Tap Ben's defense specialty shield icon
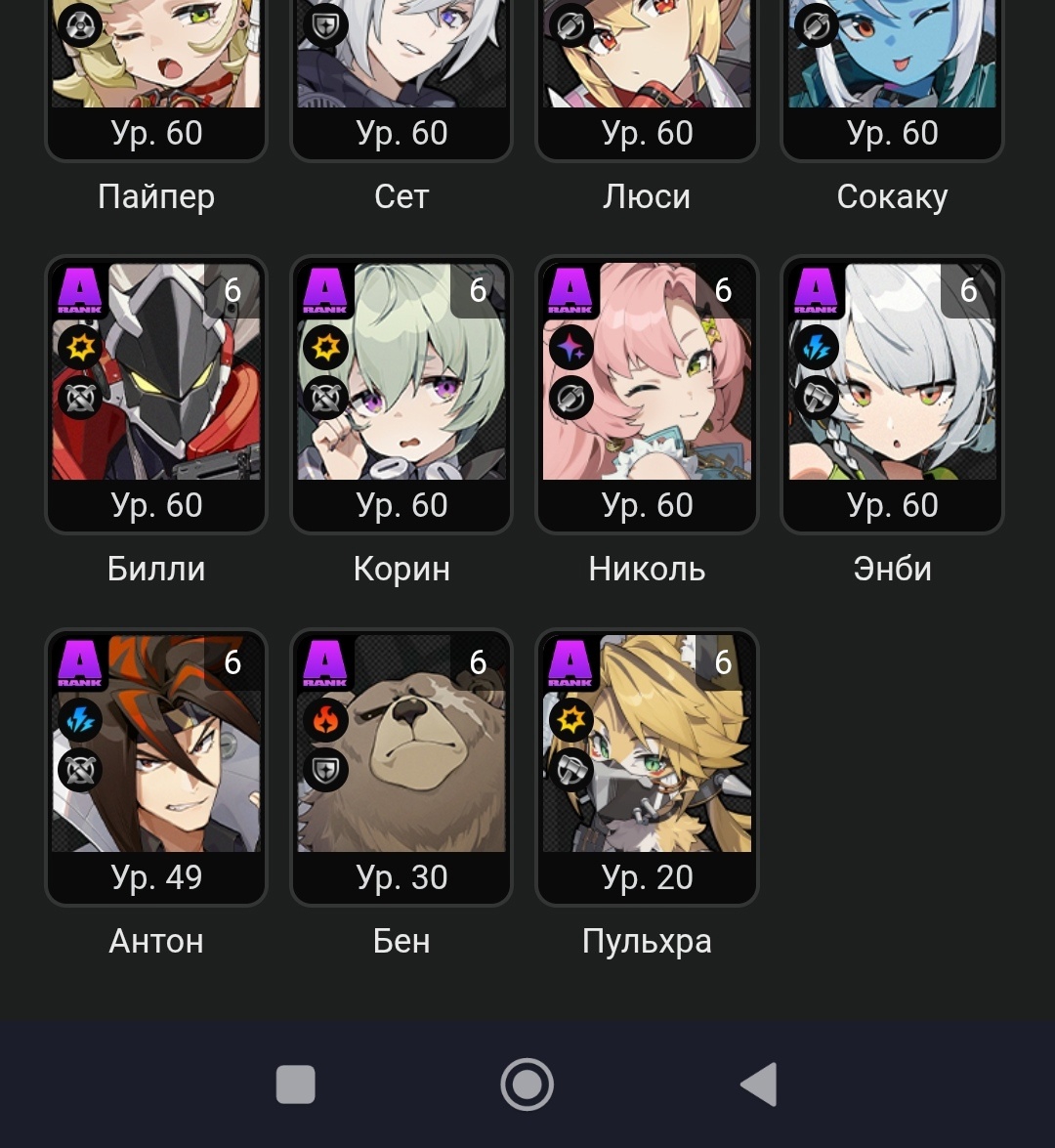1055x1148 pixels. click(x=326, y=770)
